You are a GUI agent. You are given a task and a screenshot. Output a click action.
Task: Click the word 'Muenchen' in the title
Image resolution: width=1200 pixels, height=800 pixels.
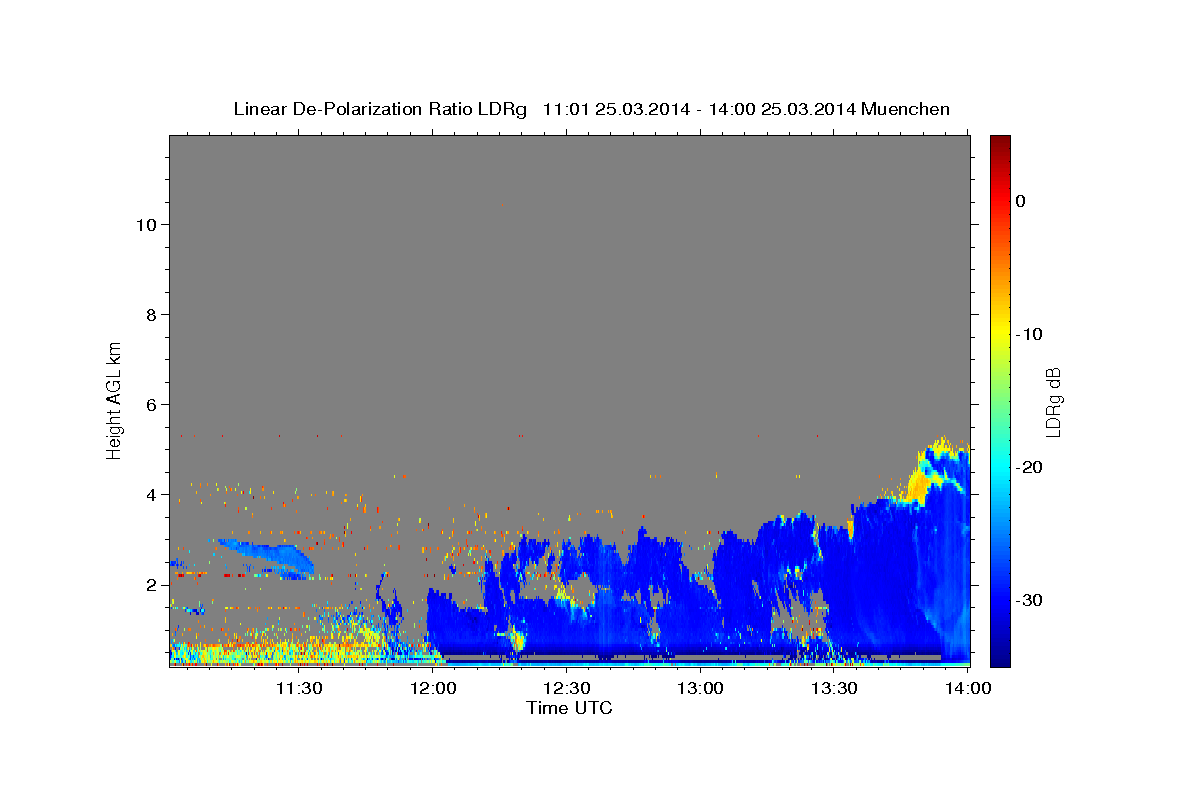click(x=906, y=109)
